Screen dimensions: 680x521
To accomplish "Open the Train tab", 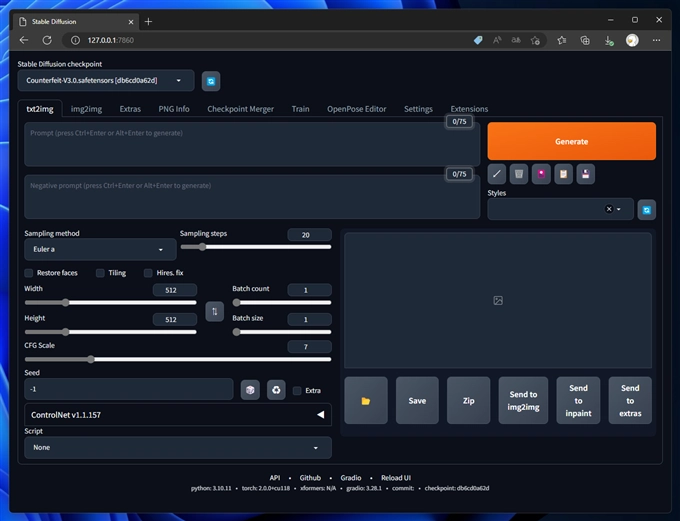I will [x=301, y=109].
